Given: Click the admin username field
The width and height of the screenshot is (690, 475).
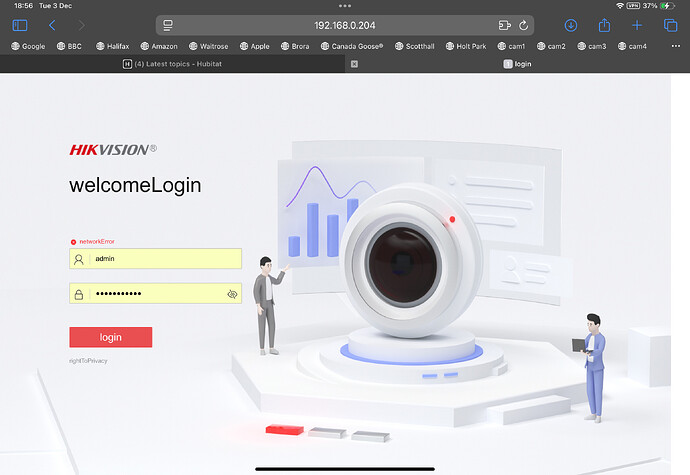Looking at the screenshot, I should coord(160,258).
